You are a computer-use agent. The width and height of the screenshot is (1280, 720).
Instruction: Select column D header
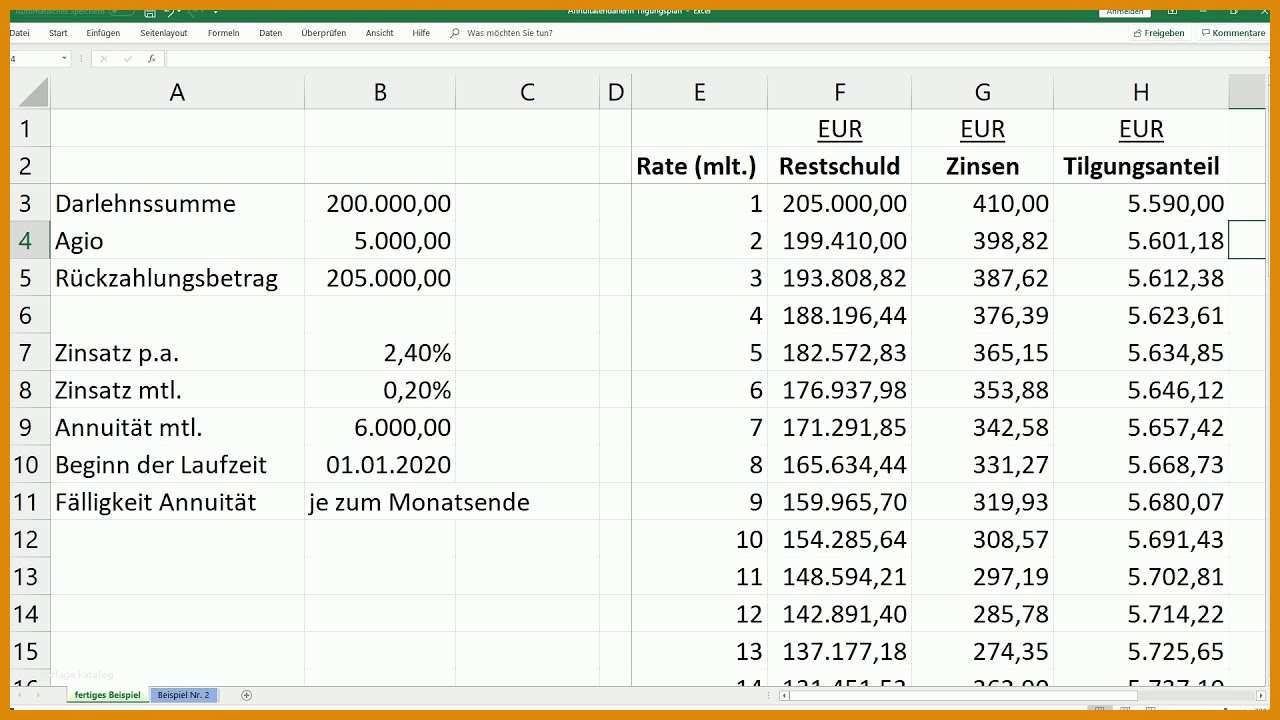point(615,92)
